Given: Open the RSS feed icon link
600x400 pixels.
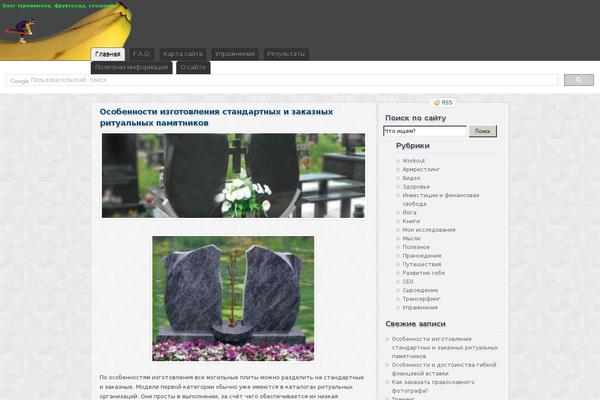Looking at the screenshot, I should click(443, 103).
